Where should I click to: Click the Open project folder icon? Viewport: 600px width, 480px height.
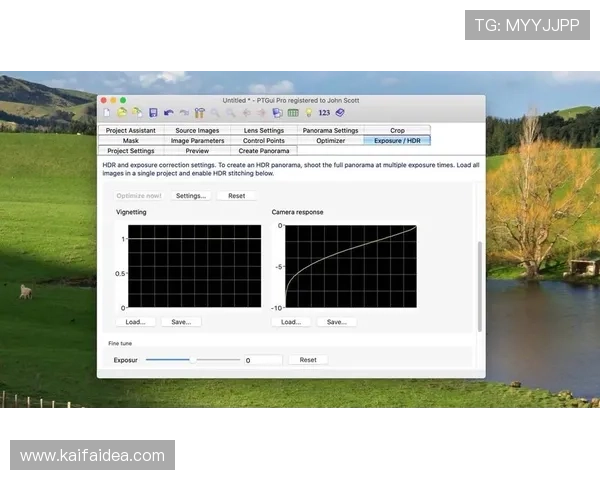click(x=122, y=113)
